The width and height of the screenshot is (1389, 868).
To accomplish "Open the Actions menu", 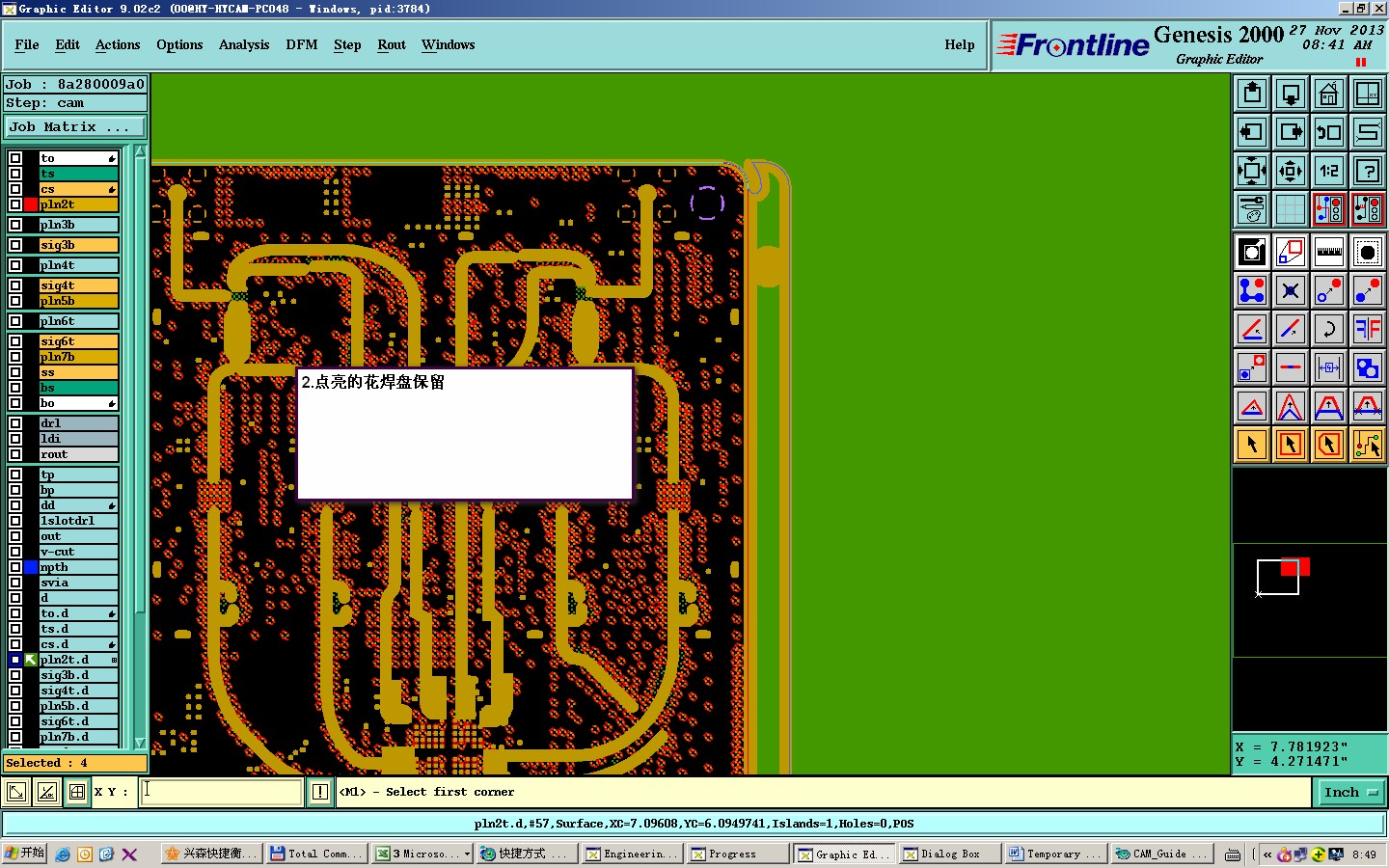I will click(118, 44).
